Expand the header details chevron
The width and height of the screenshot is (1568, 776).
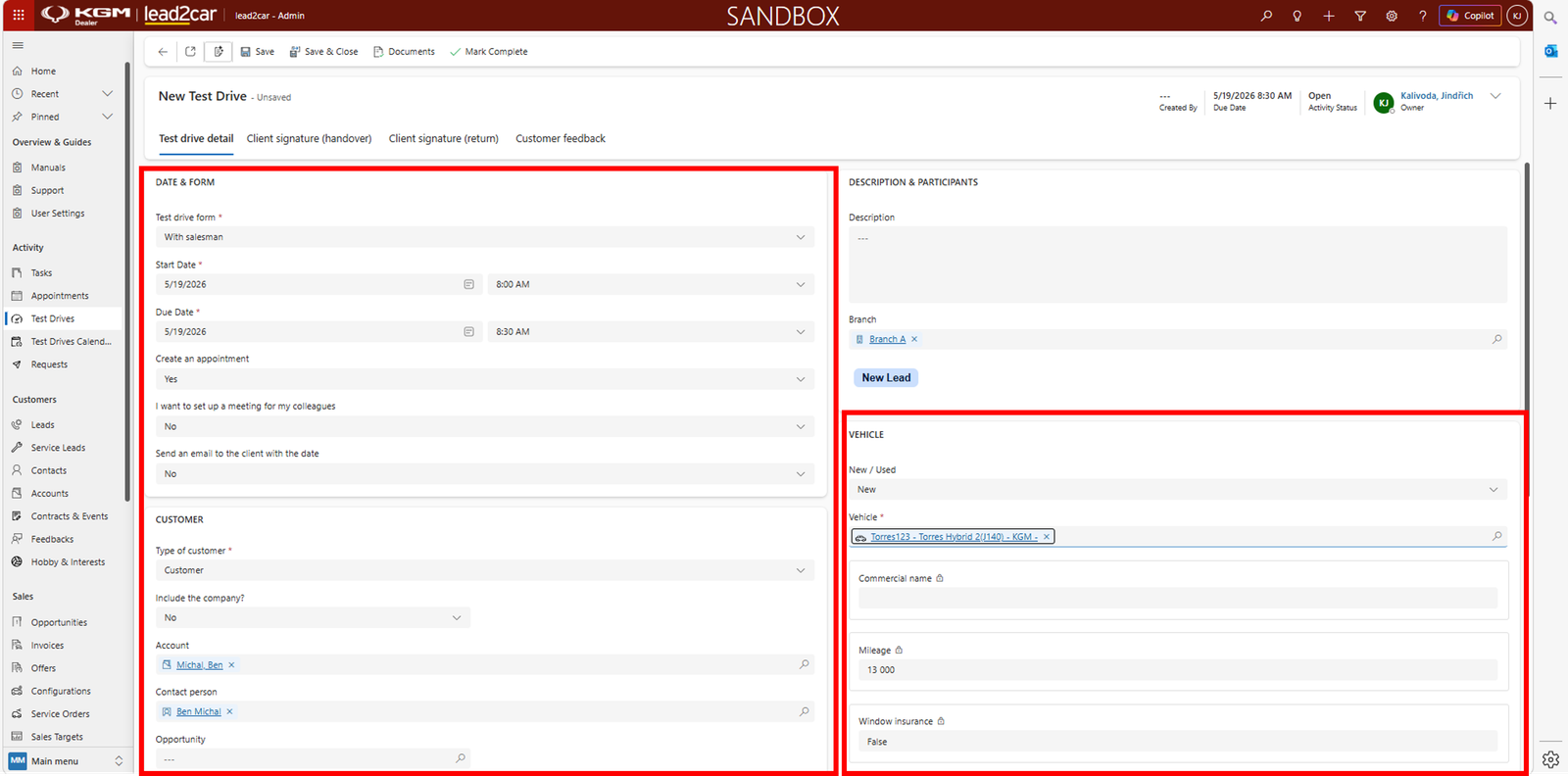coord(1495,96)
